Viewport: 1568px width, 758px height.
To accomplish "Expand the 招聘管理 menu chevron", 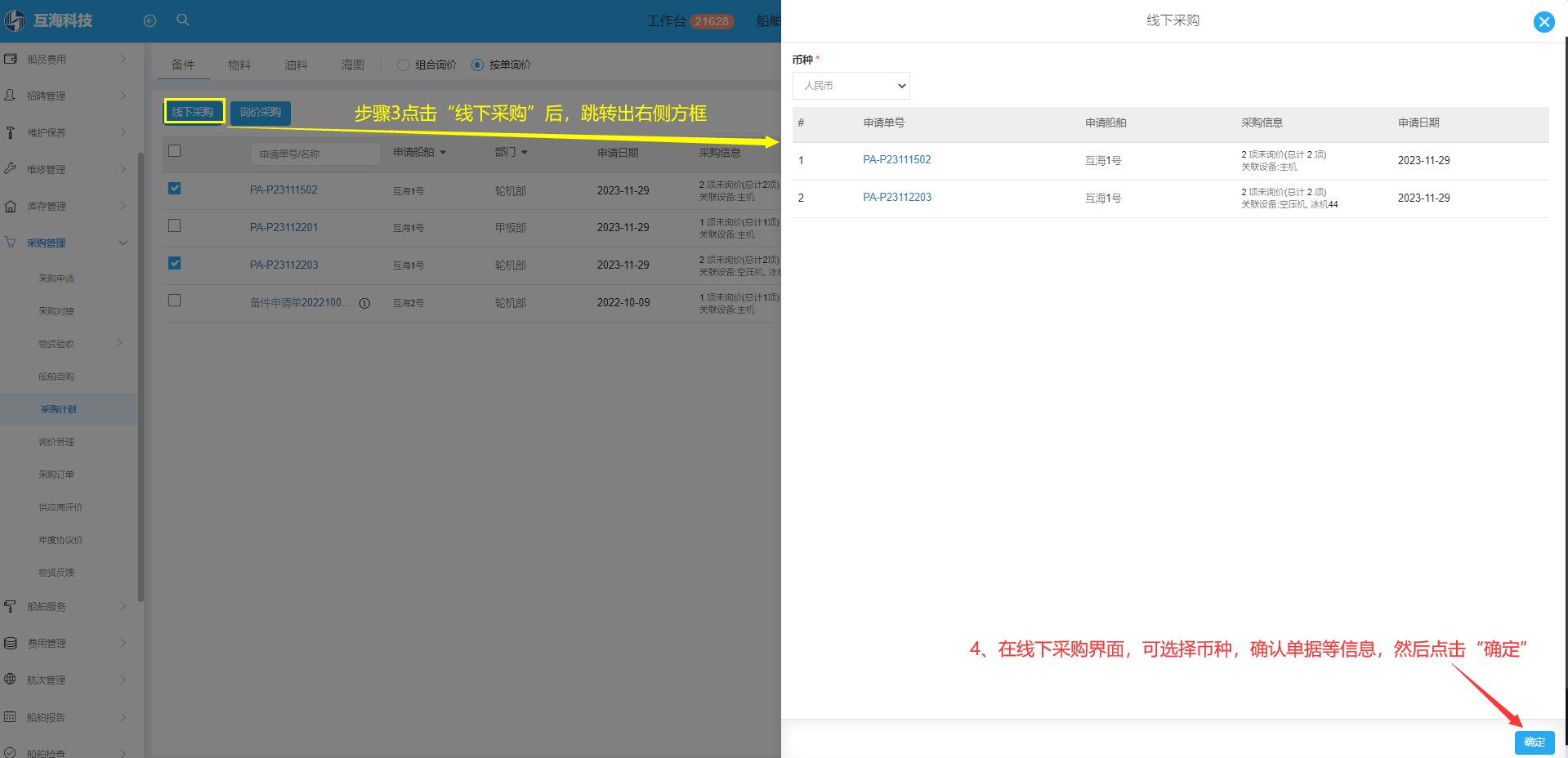I will pos(123,96).
